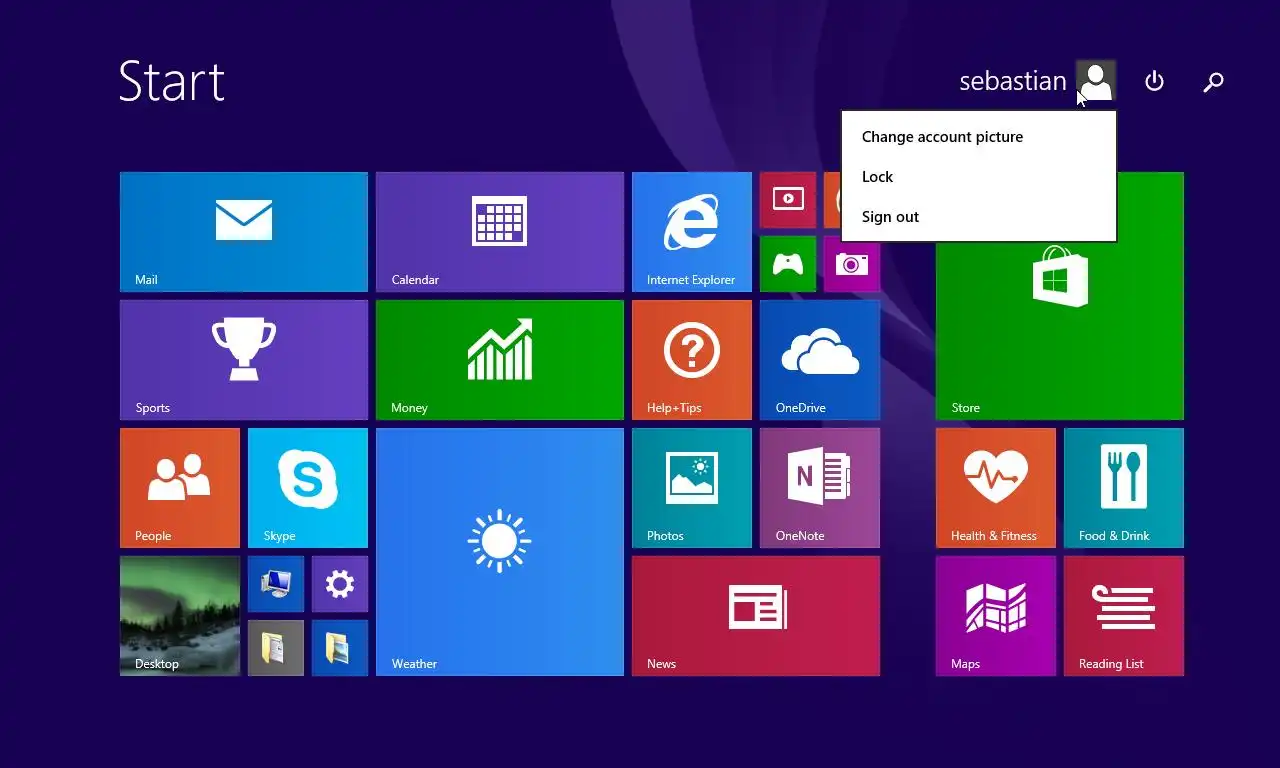The height and width of the screenshot is (768, 1280).
Task: Open the purple Camera tile
Action: click(852, 266)
